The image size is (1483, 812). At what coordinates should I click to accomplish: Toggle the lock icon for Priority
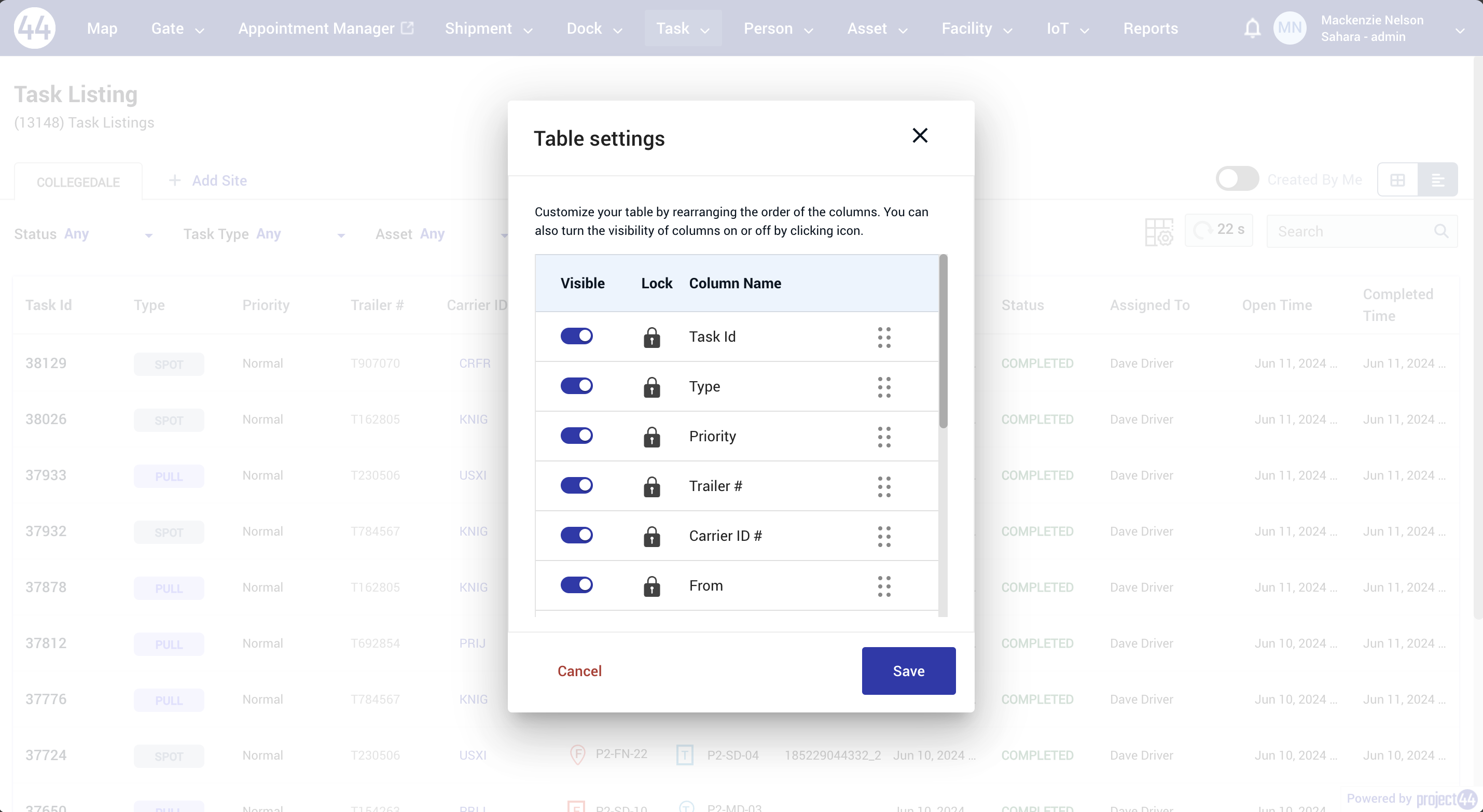click(x=652, y=437)
